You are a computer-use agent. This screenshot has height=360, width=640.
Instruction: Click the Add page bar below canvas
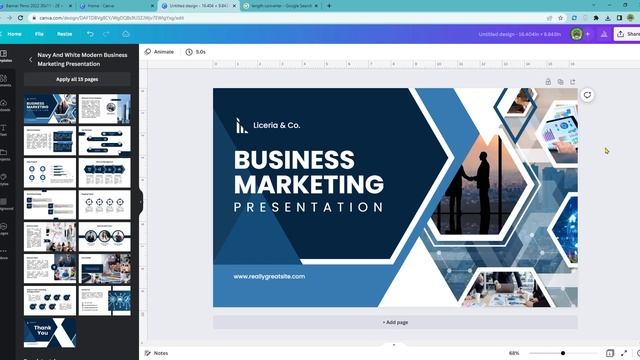pyautogui.click(x=395, y=322)
